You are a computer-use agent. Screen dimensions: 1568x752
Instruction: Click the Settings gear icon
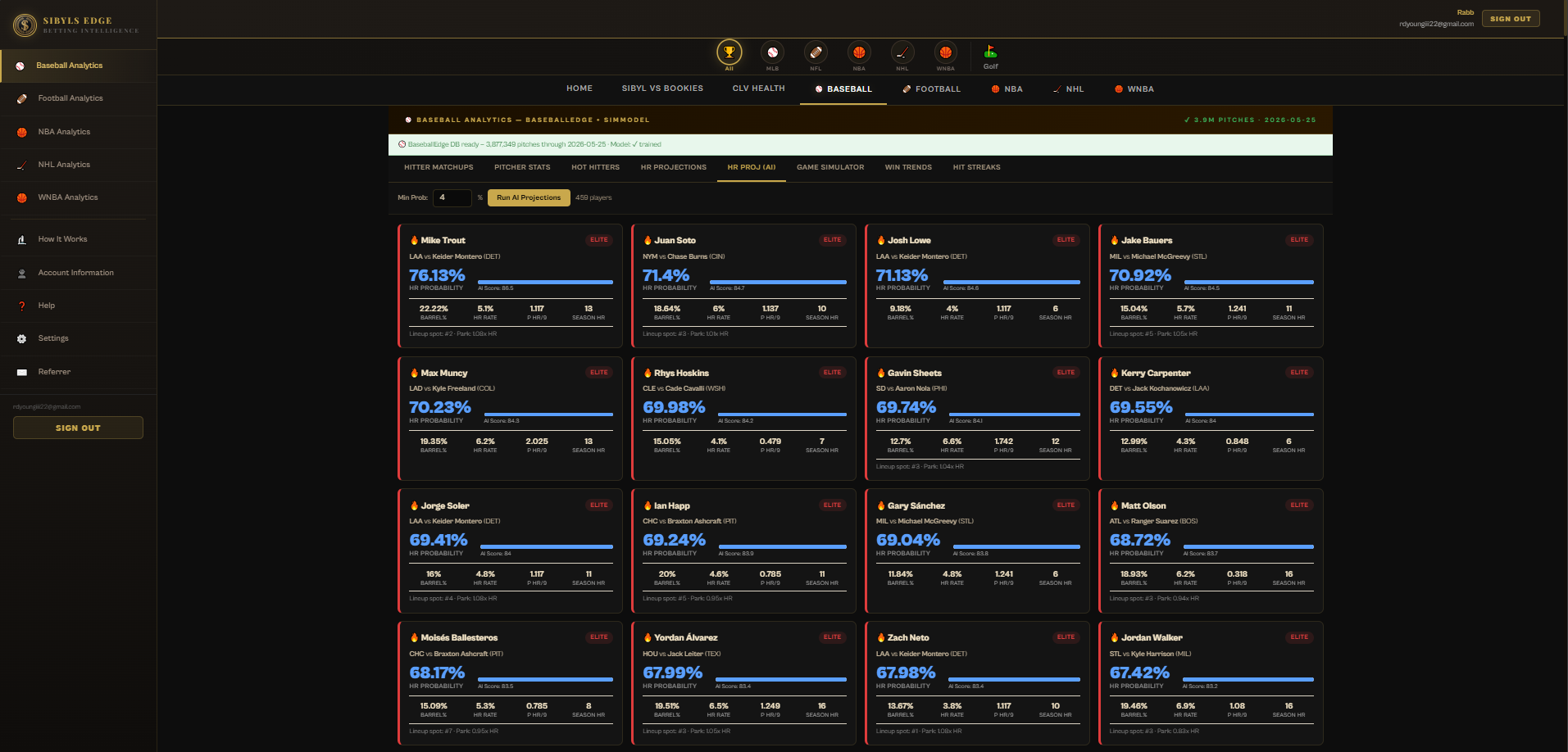click(x=21, y=338)
